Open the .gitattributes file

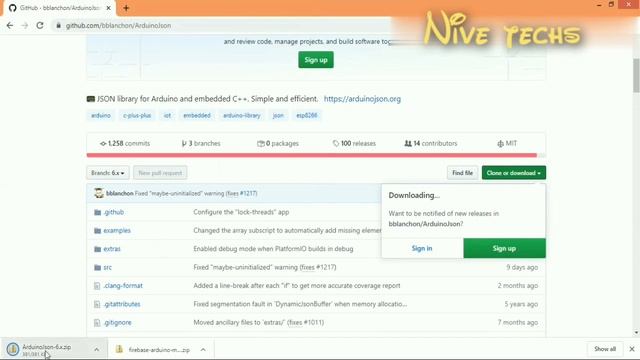click(122, 304)
